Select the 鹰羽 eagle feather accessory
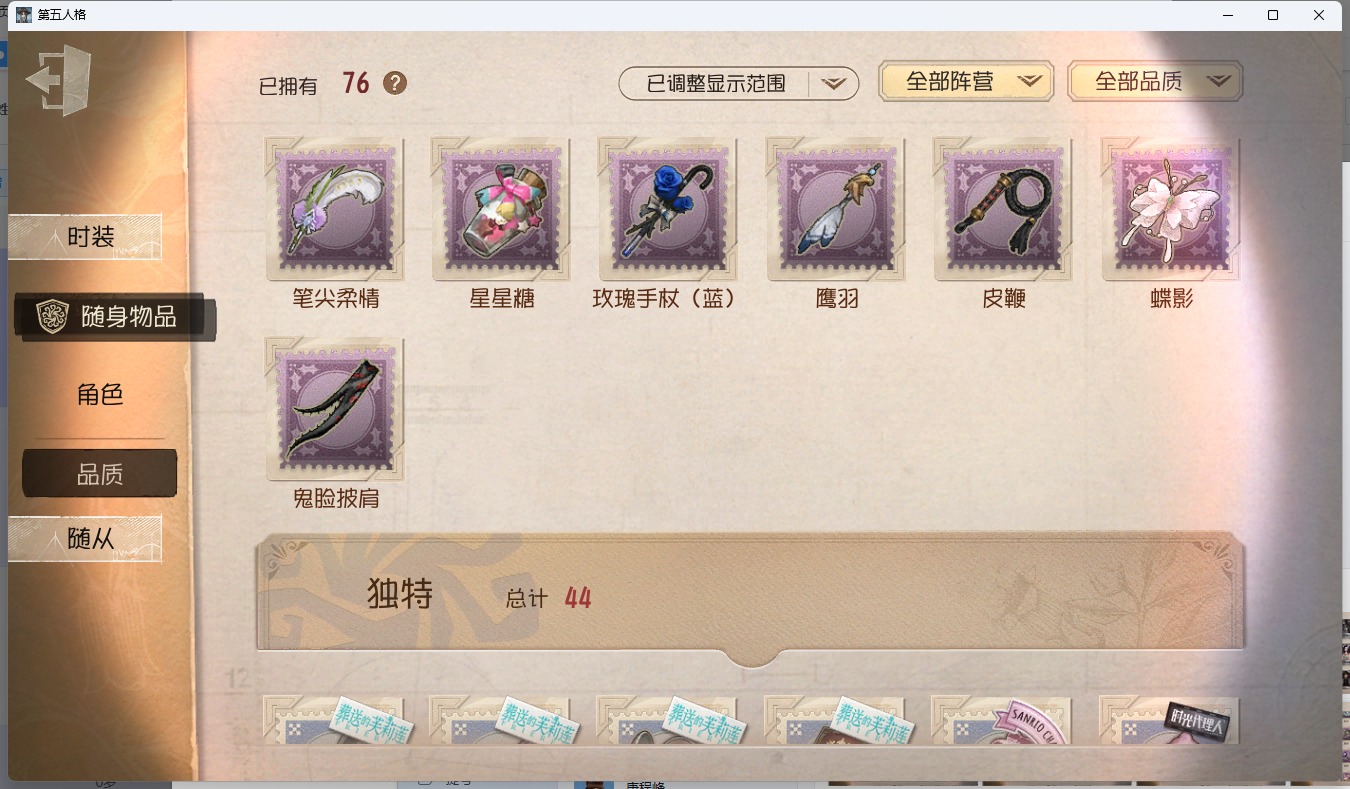 836,209
